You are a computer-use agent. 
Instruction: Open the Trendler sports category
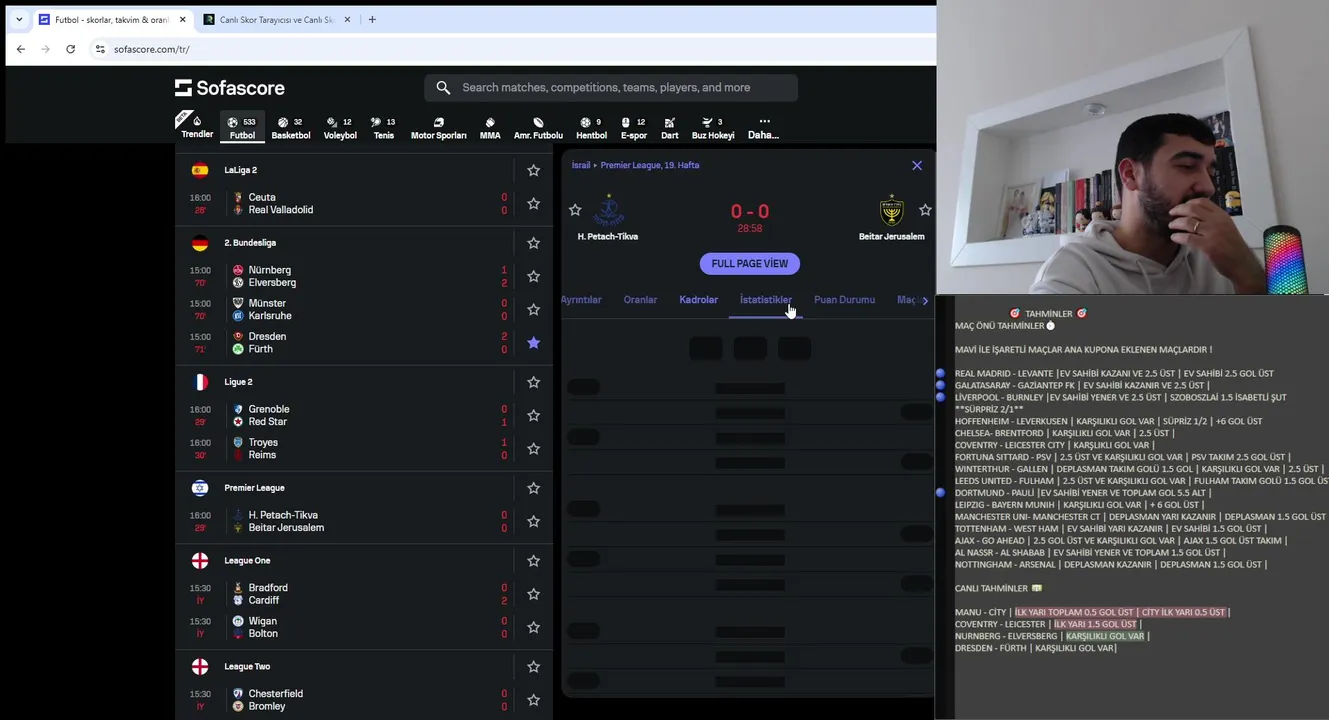click(x=197, y=127)
